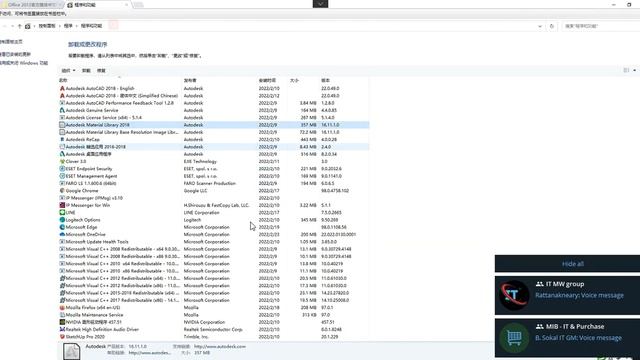Select Autodesk AutoCAD Performance Feedback Tool row
The image size is (640, 360).
[x=214, y=103]
